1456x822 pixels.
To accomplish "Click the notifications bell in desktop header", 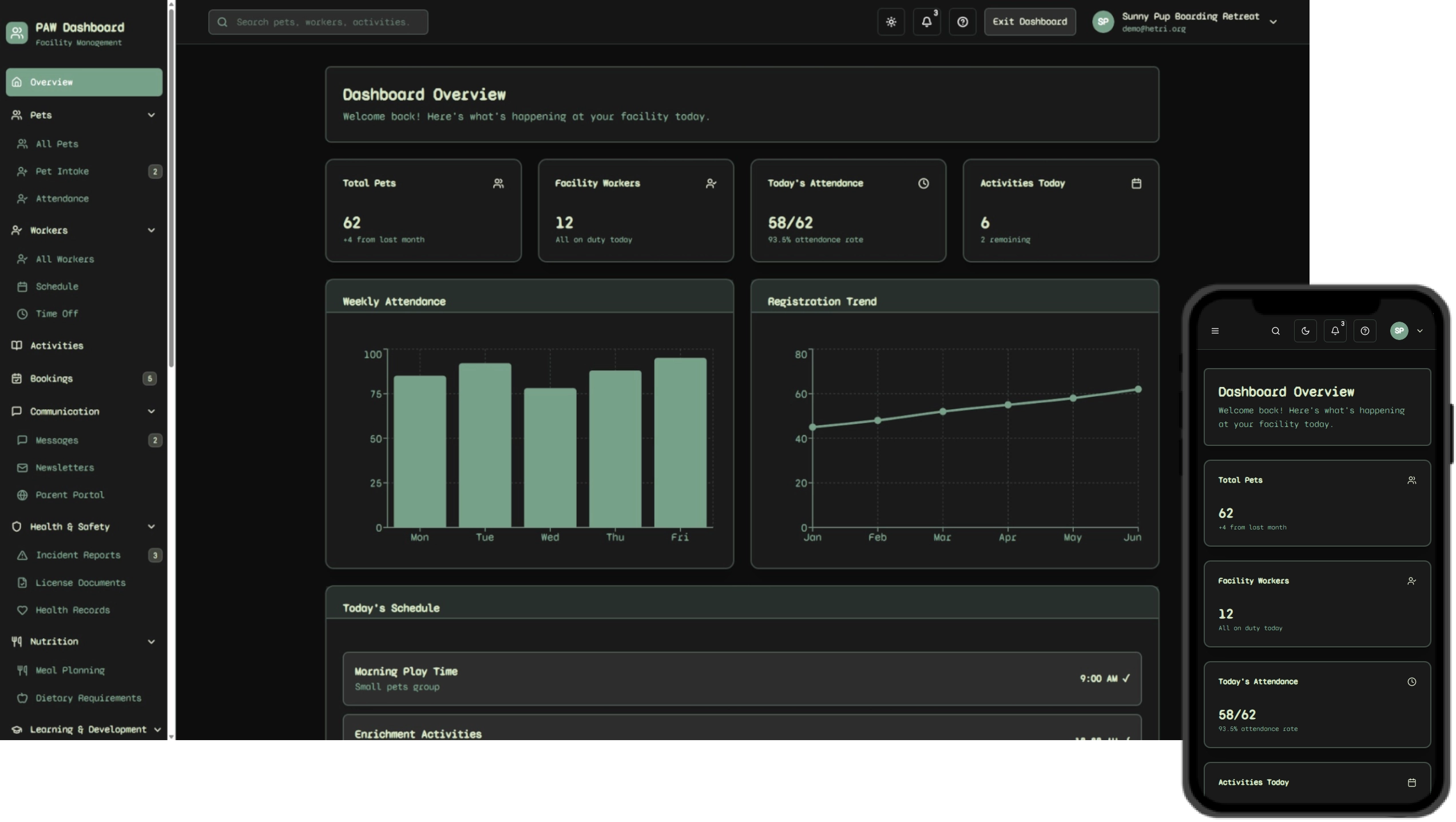I will (926, 22).
